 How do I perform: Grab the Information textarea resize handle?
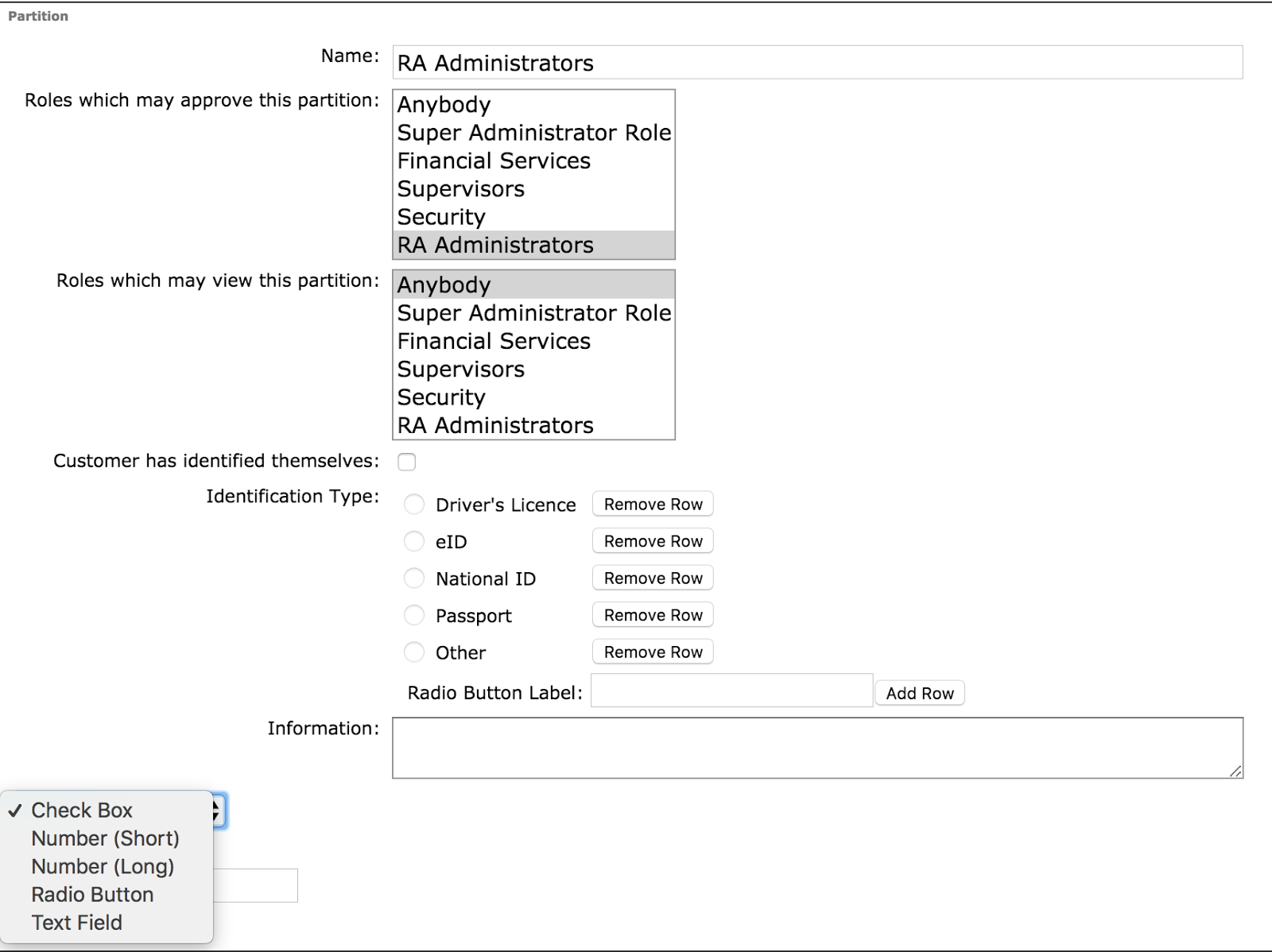[1235, 771]
